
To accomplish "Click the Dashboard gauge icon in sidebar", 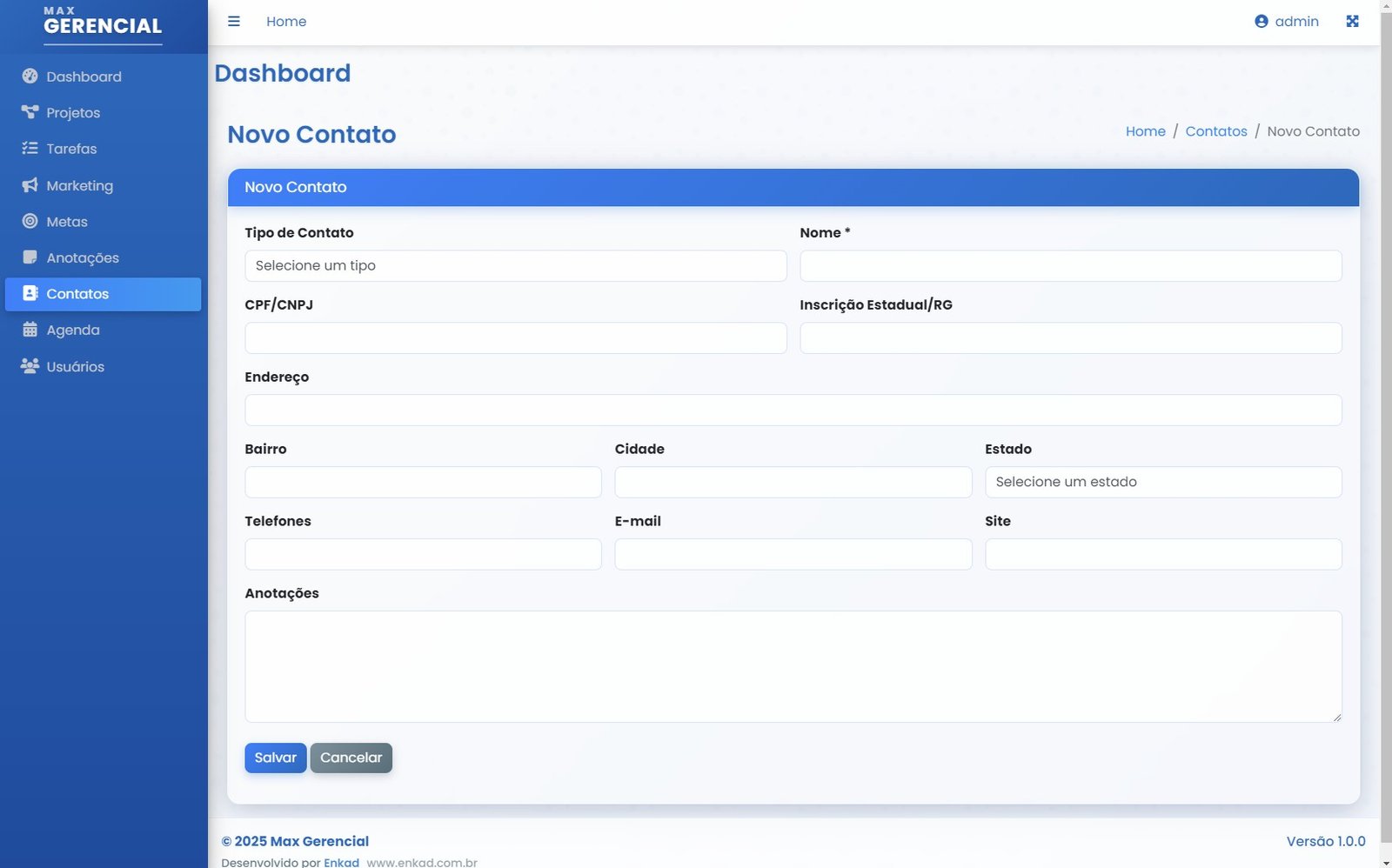I will click(x=30, y=77).
